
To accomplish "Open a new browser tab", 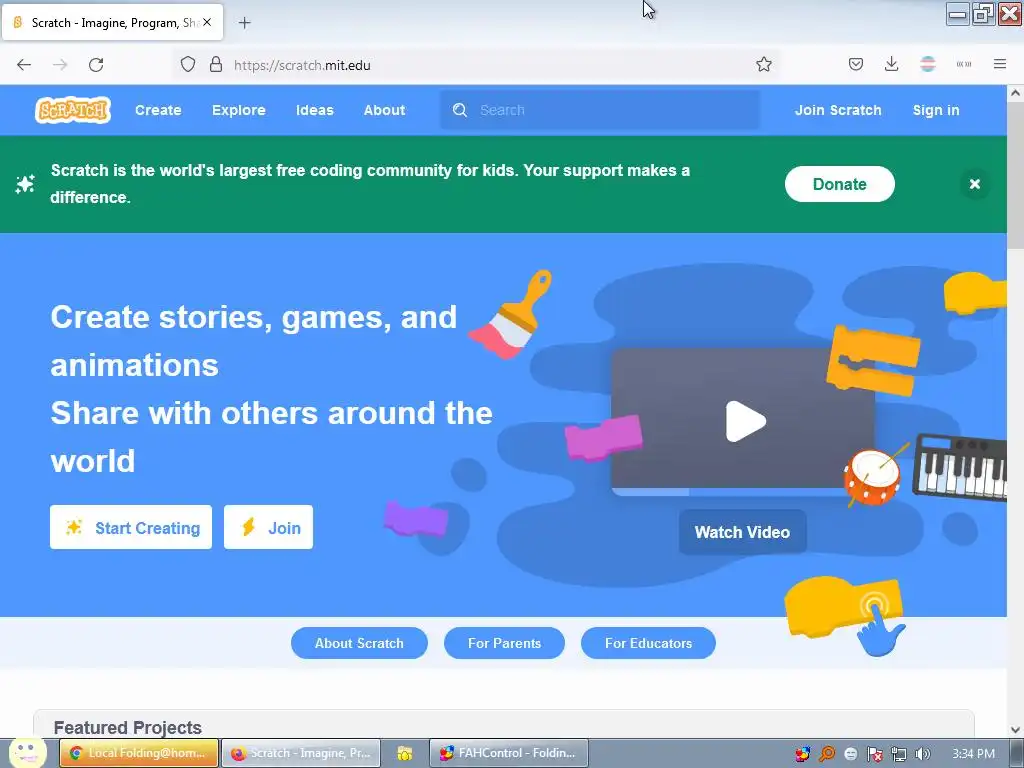I will 244,23.
